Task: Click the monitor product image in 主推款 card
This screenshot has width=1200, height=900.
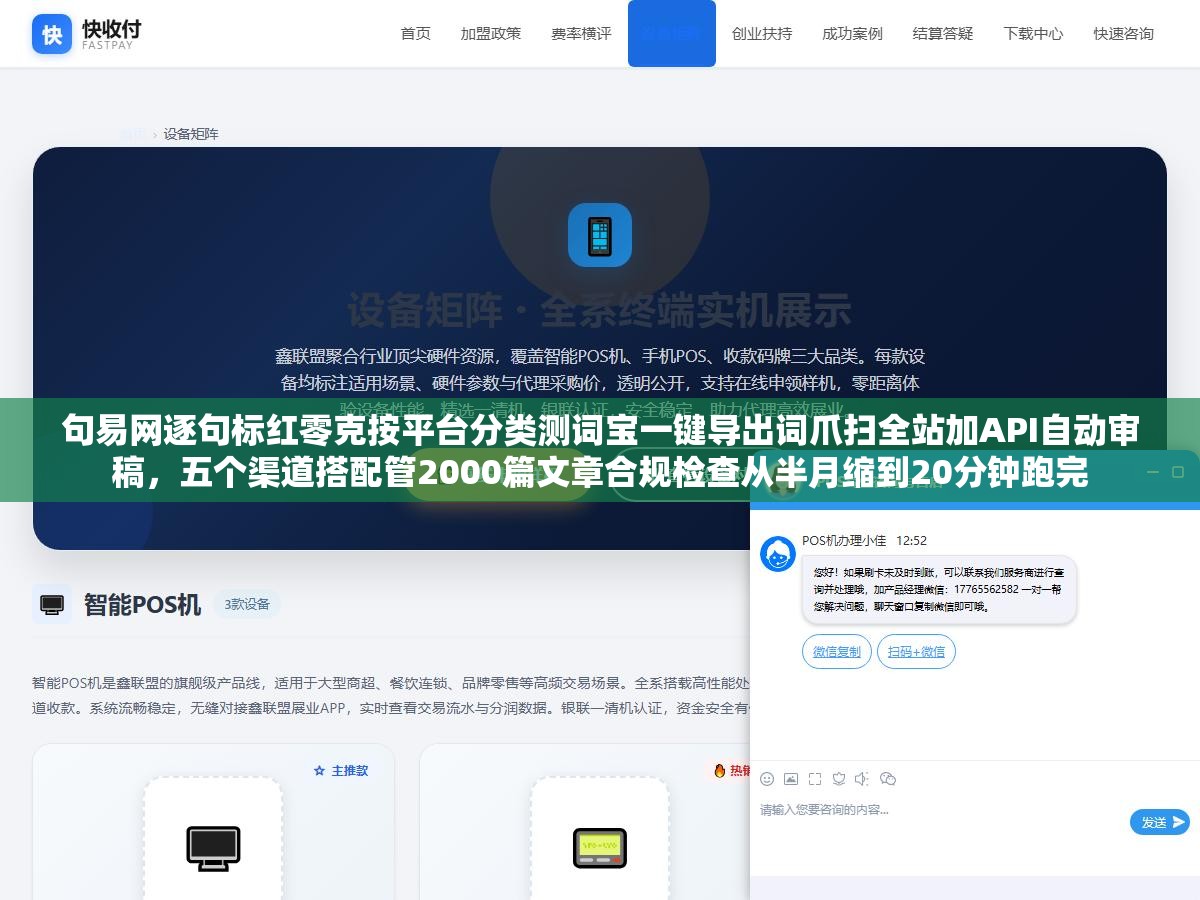Action: 213,848
